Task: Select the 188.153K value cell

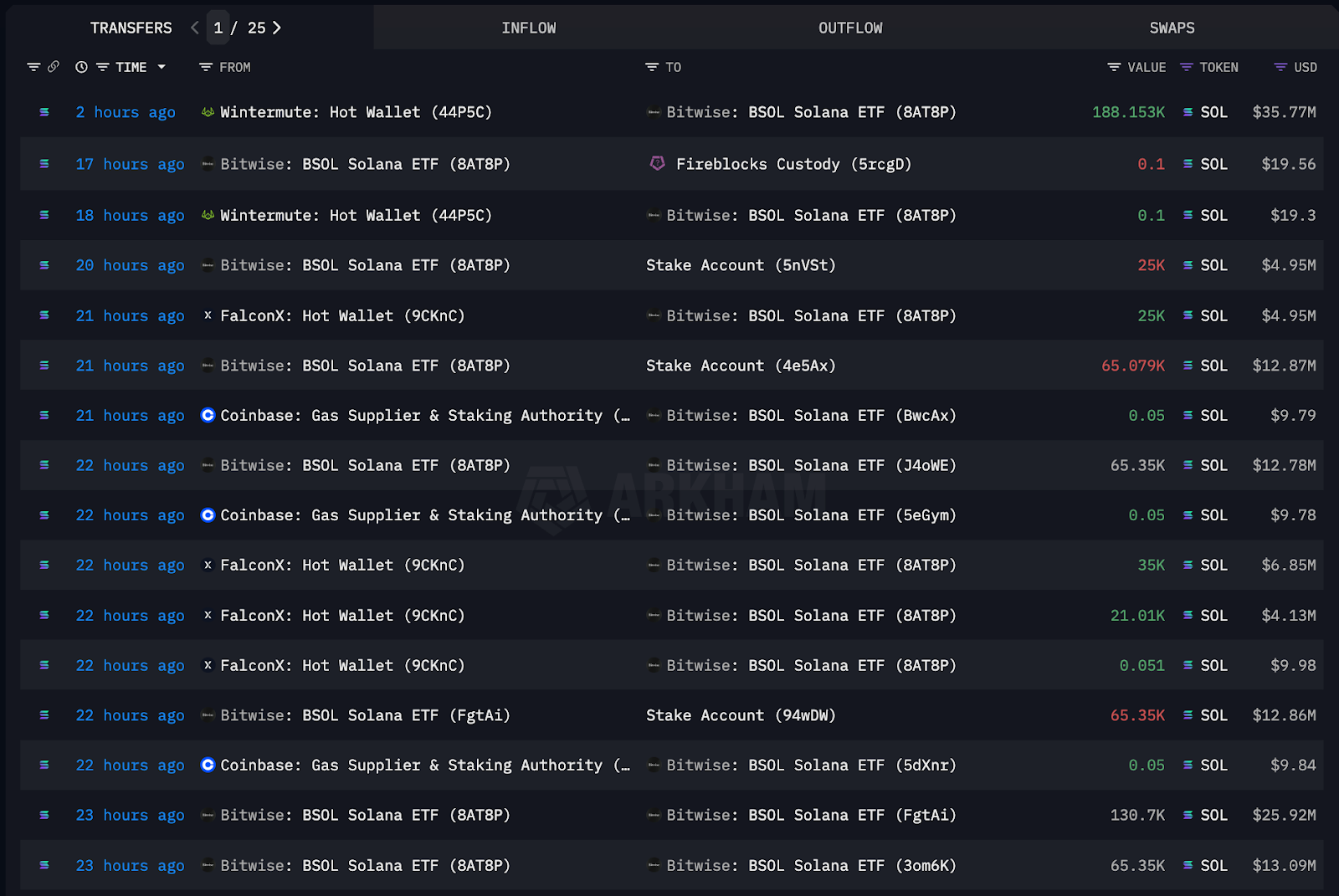Action: click(x=1128, y=112)
